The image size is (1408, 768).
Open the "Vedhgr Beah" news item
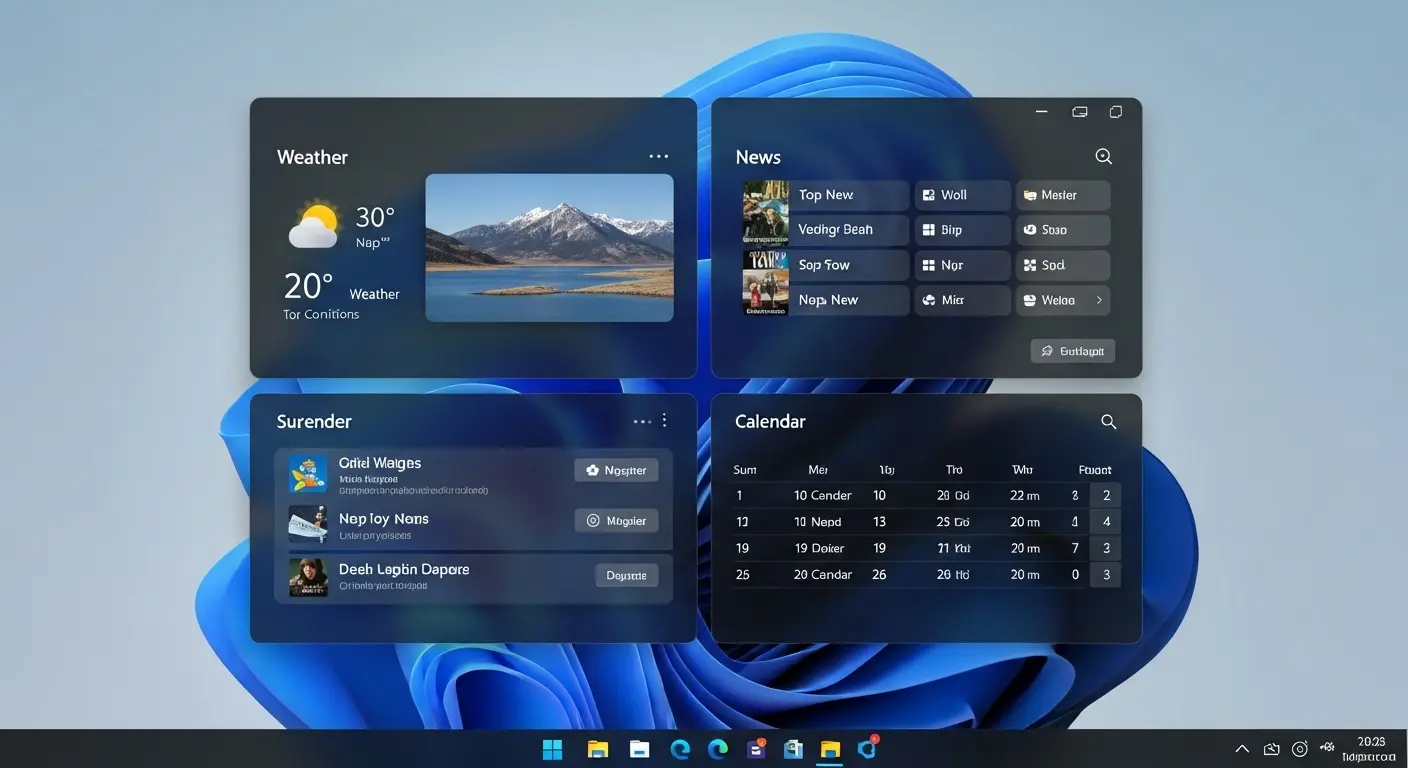point(851,229)
